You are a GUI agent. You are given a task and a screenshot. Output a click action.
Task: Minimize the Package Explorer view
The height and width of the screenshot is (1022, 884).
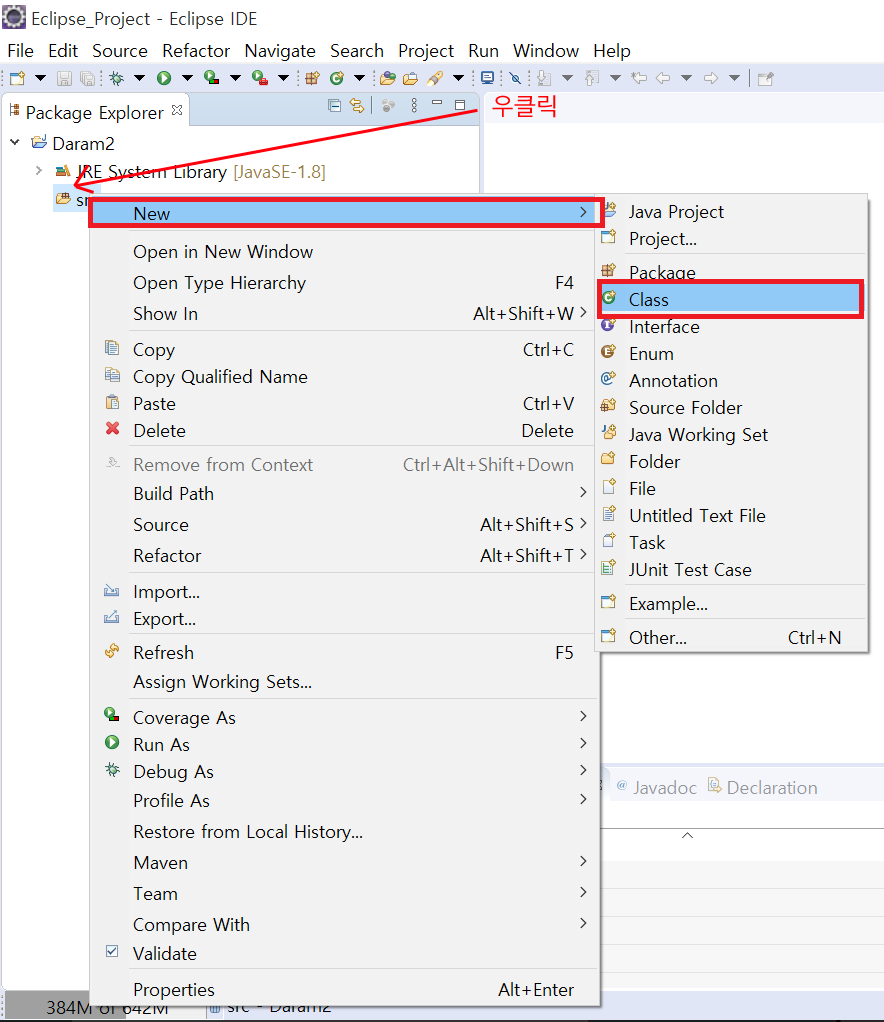(x=437, y=103)
